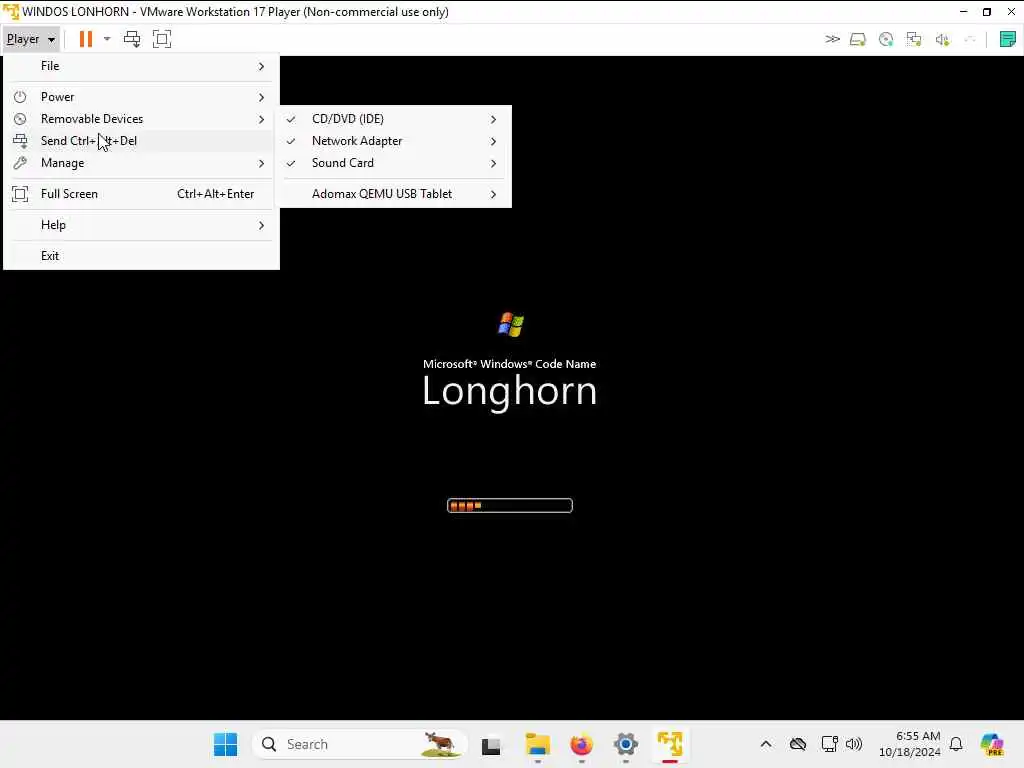Toggle the Sound Card connected checkmark
The height and width of the screenshot is (768, 1024).
(291, 163)
